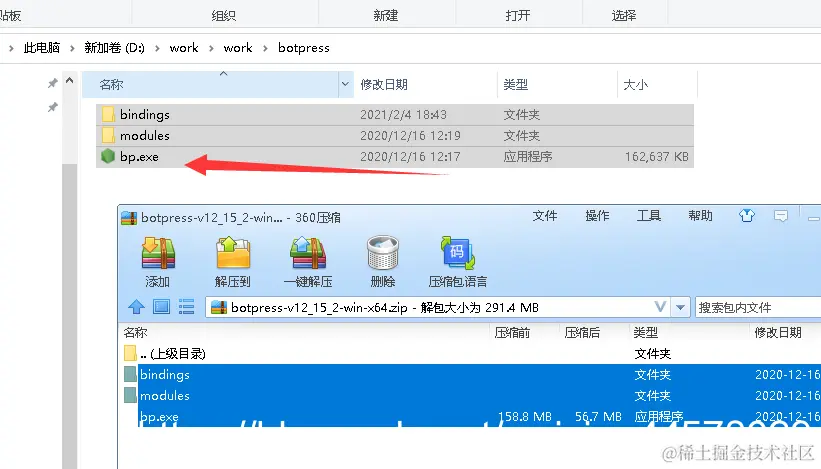Click the 删除 trash bin icon
The width and height of the screenshot is (821, 469).
tap(383, 253)
